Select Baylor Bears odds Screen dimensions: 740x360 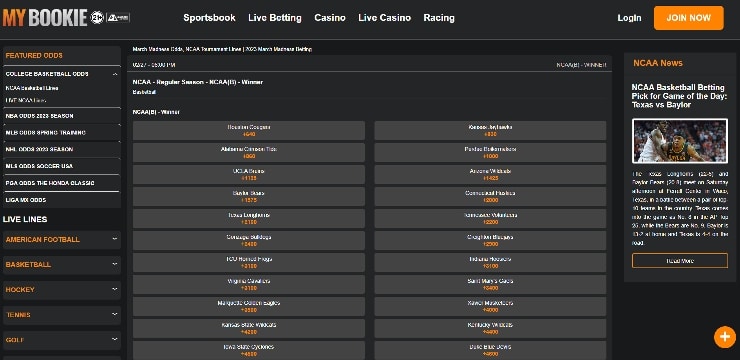pos(249,197)
